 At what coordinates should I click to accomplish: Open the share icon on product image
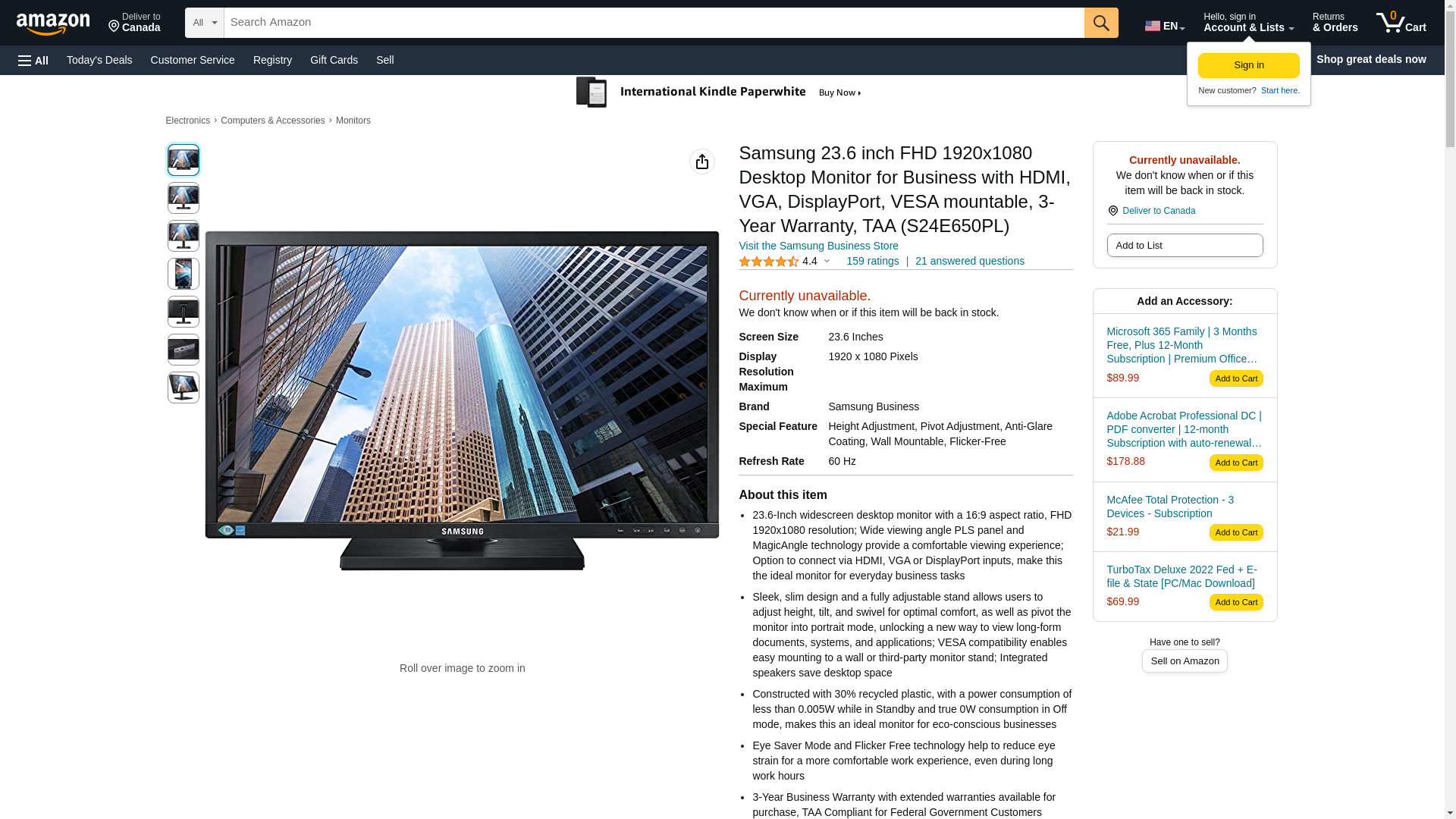pos(701,162)
